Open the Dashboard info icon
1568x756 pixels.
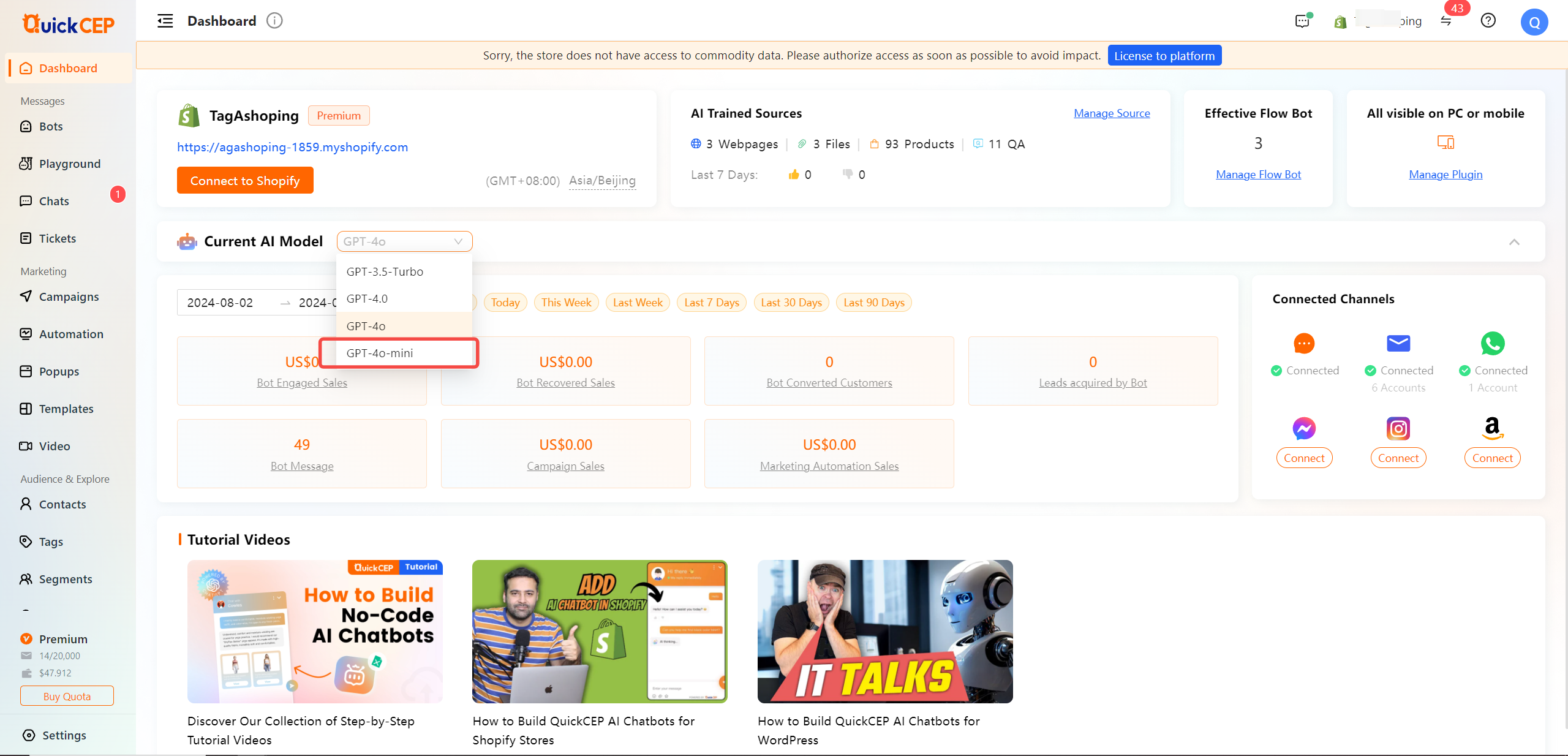coord(274,21)
